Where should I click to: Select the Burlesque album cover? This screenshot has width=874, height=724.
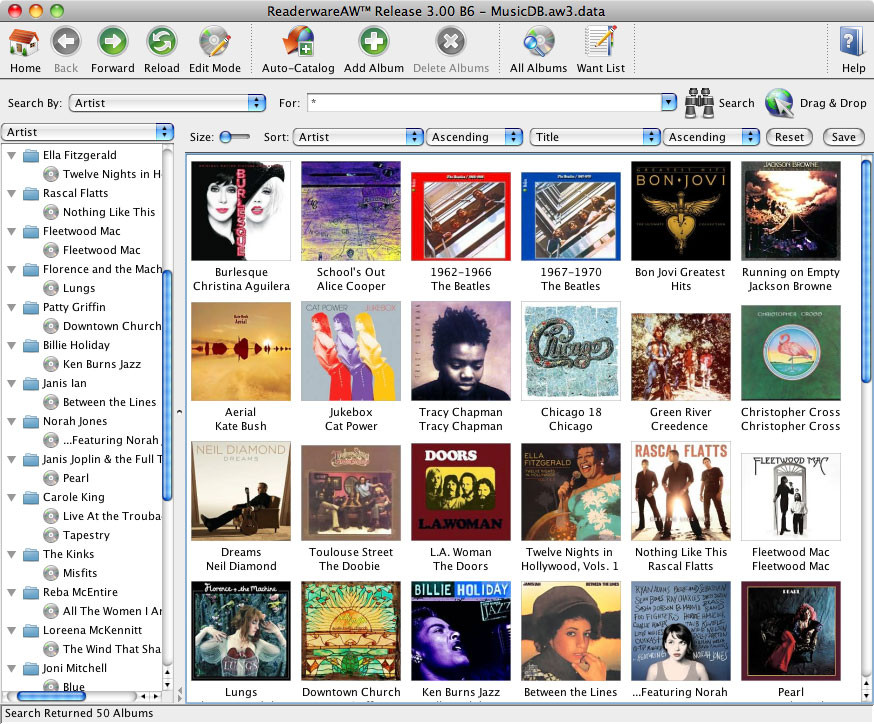[241, 211]
